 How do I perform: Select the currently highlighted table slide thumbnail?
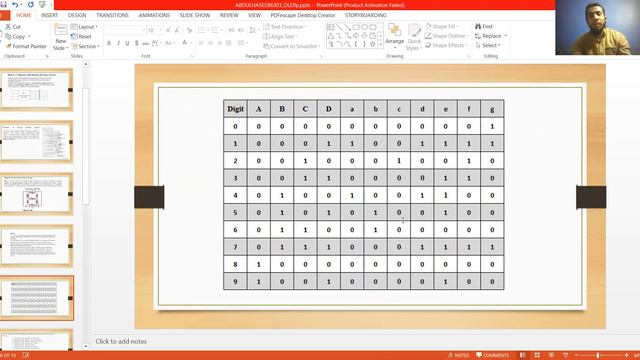pos(37,298)
